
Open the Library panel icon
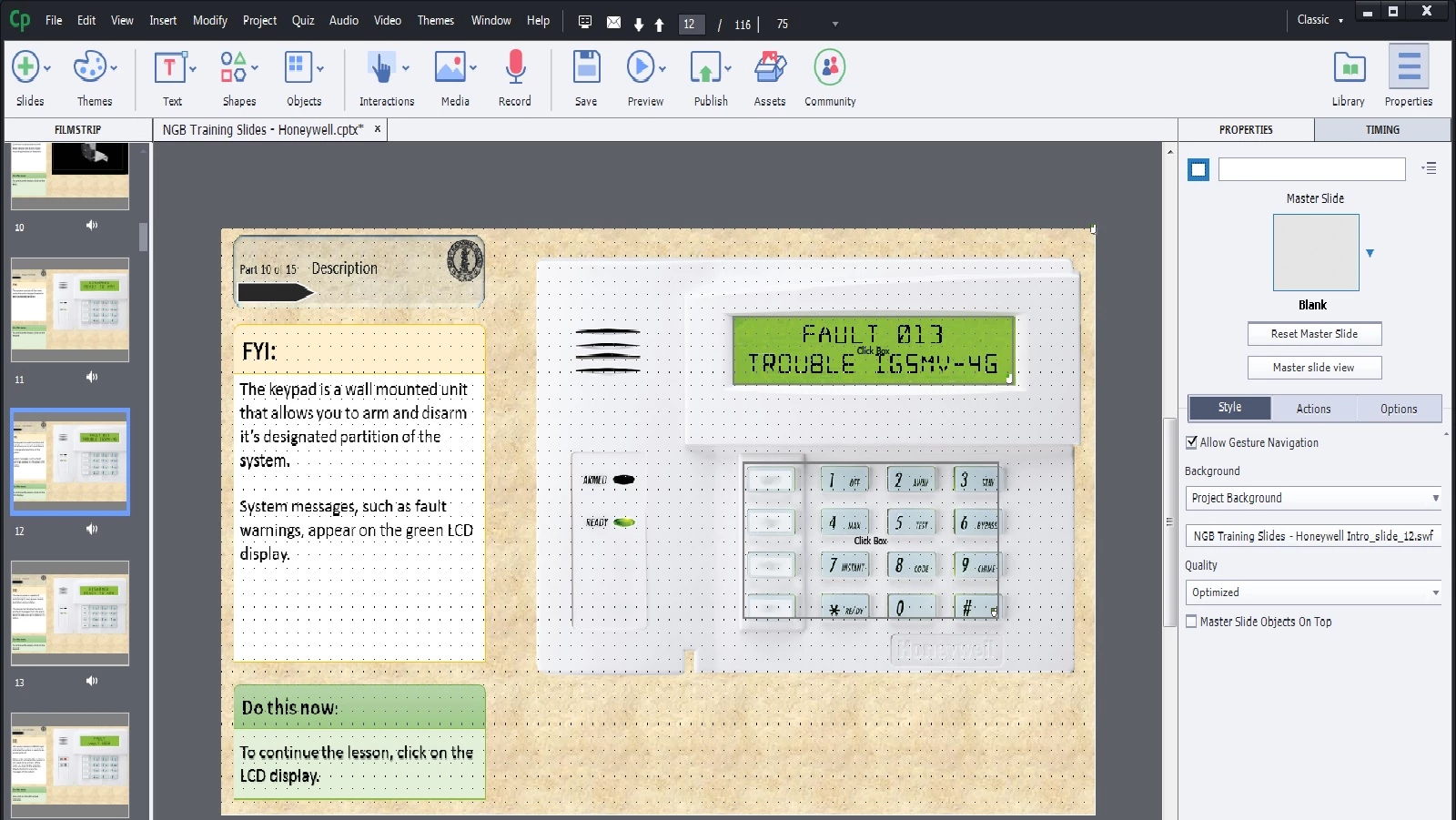[x=1349, y=68]
